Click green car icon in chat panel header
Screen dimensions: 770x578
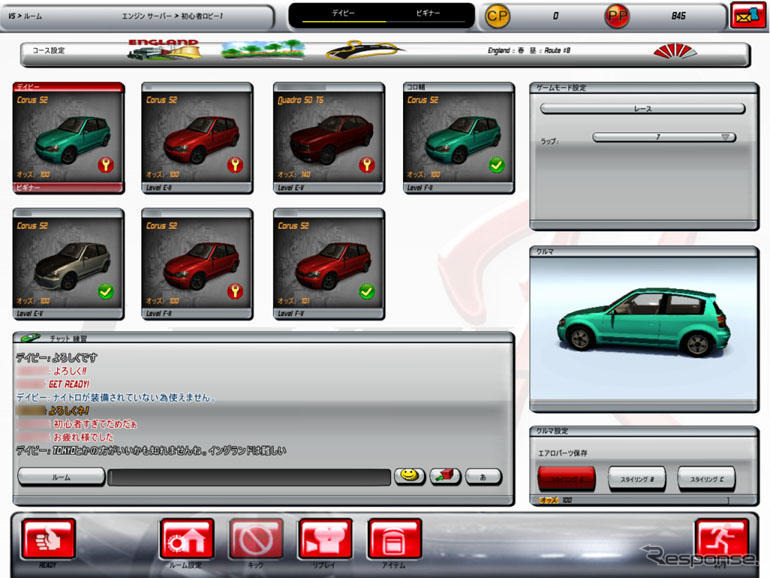tap(30, 338)
